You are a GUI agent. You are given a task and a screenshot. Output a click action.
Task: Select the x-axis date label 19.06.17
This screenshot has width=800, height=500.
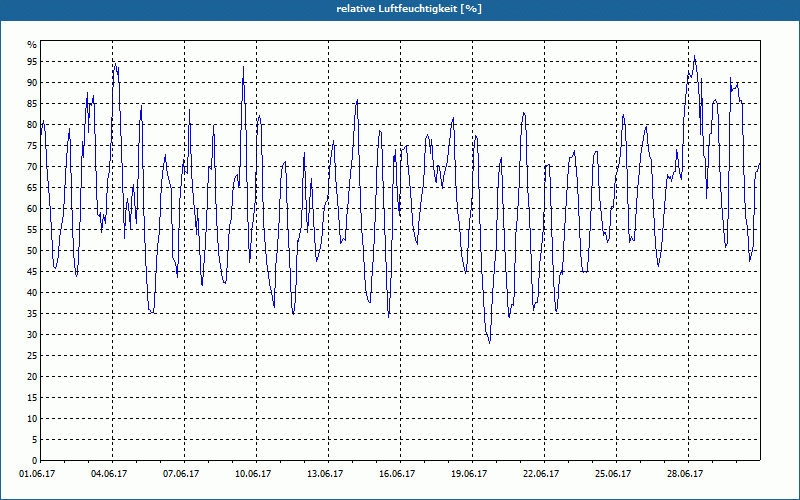(469, 474)
